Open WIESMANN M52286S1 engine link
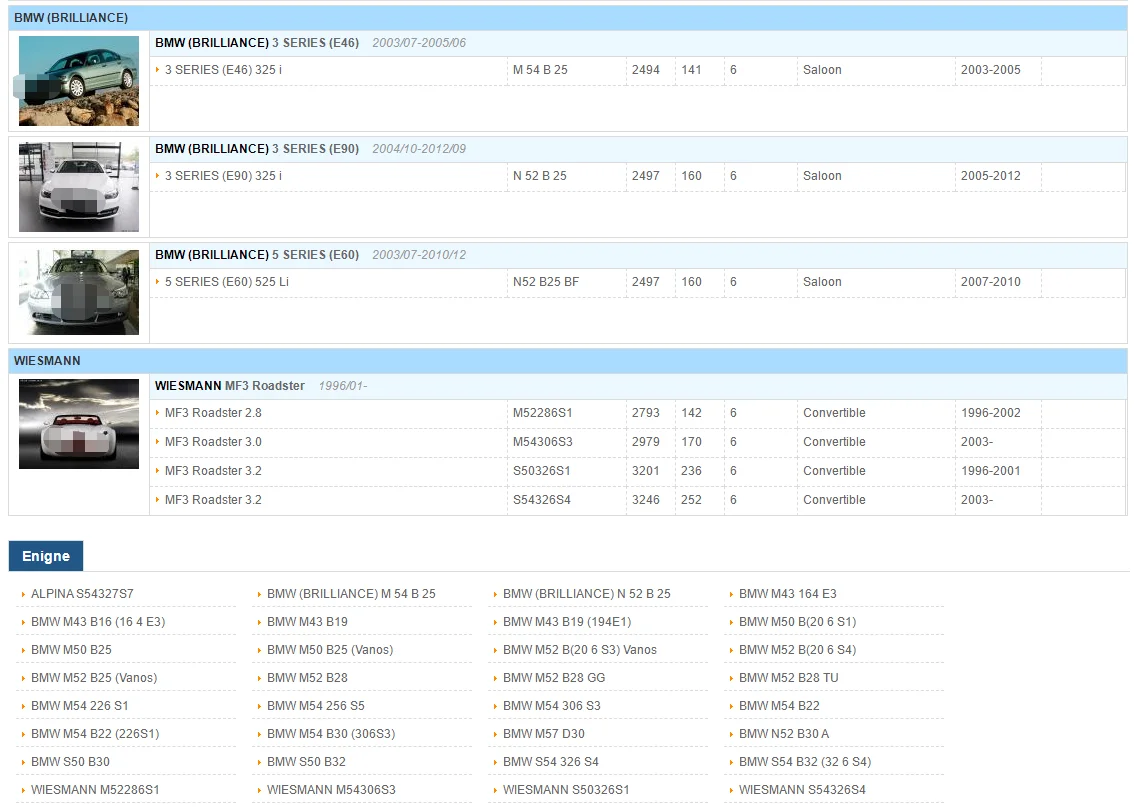This screenshot has height=807, width=1134. pyautogui.click(x=95, y=790)
